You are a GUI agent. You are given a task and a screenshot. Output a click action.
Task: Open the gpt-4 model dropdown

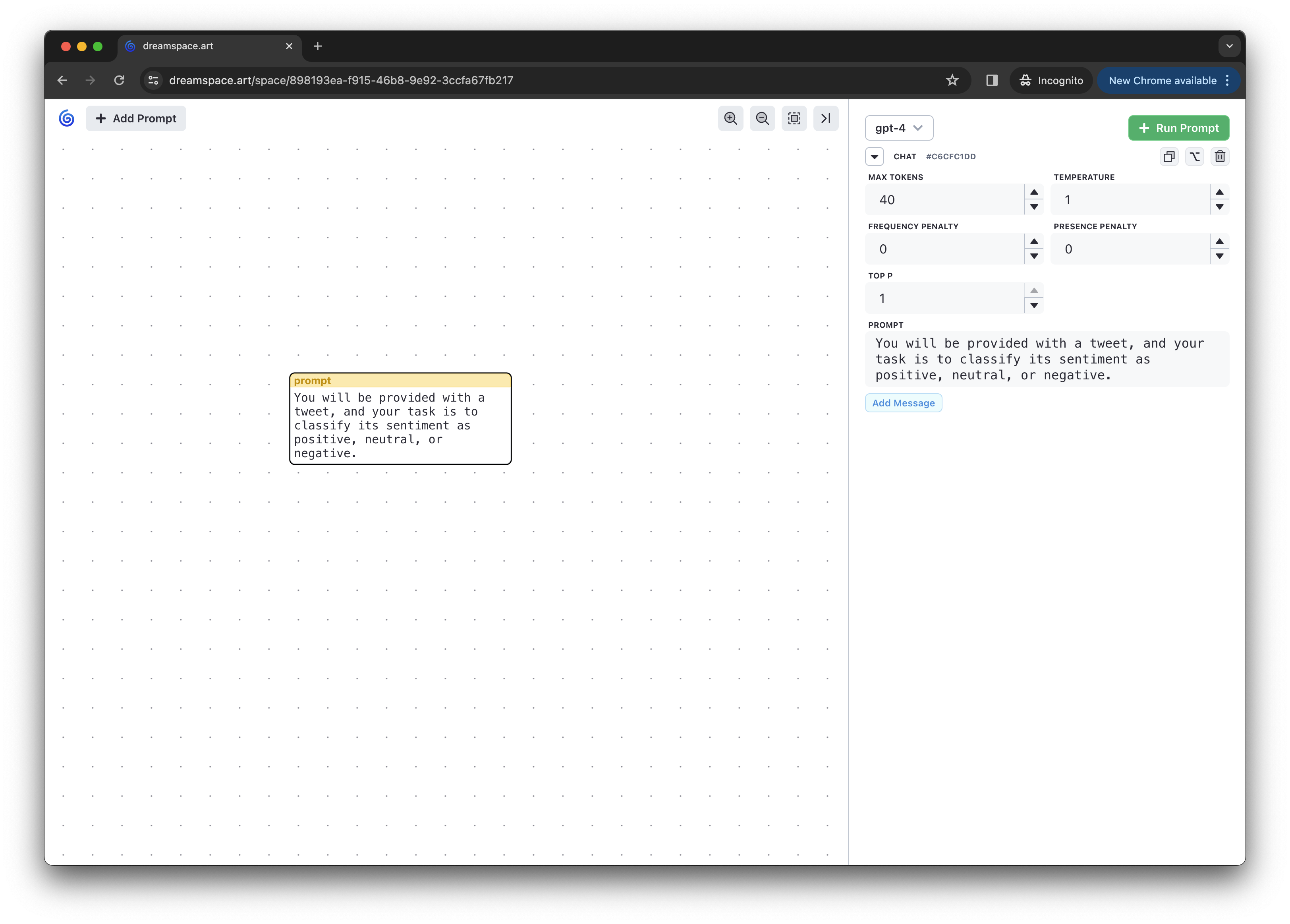tap(899, 128)
